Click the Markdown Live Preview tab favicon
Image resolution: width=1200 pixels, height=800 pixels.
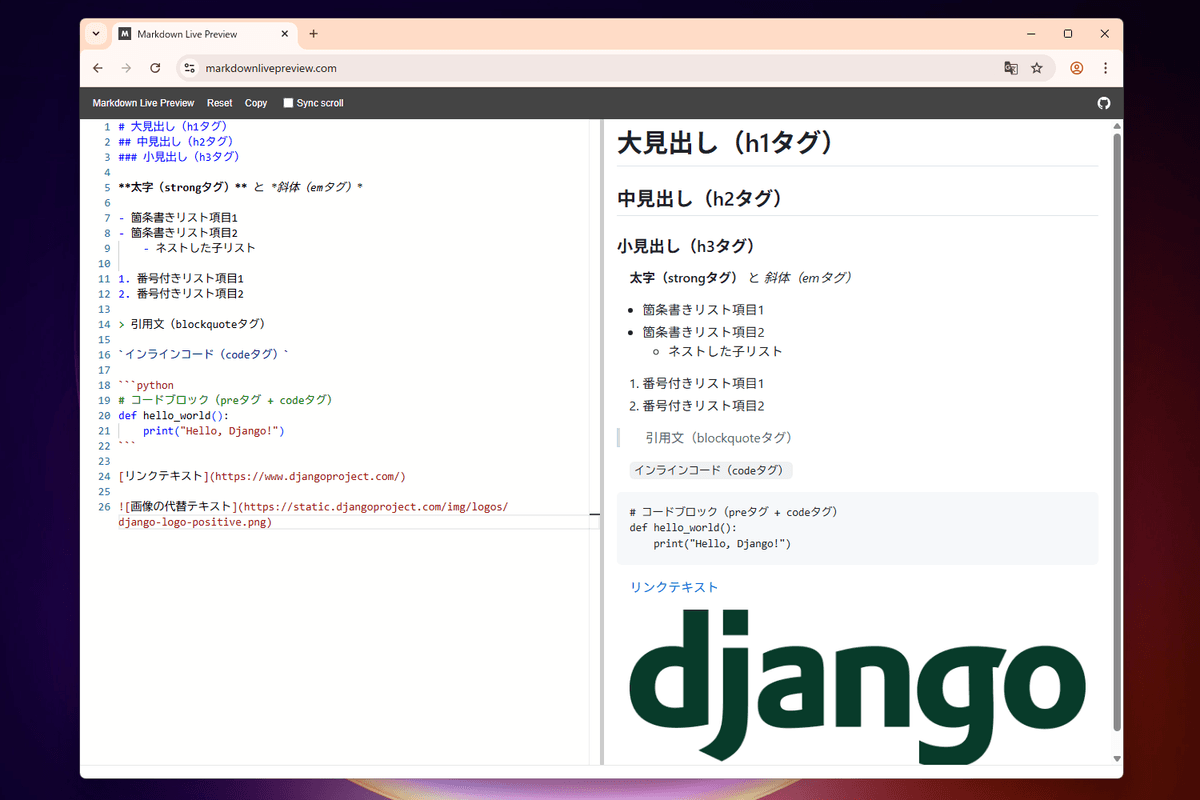pyautogui.click(x=125, y=34)
